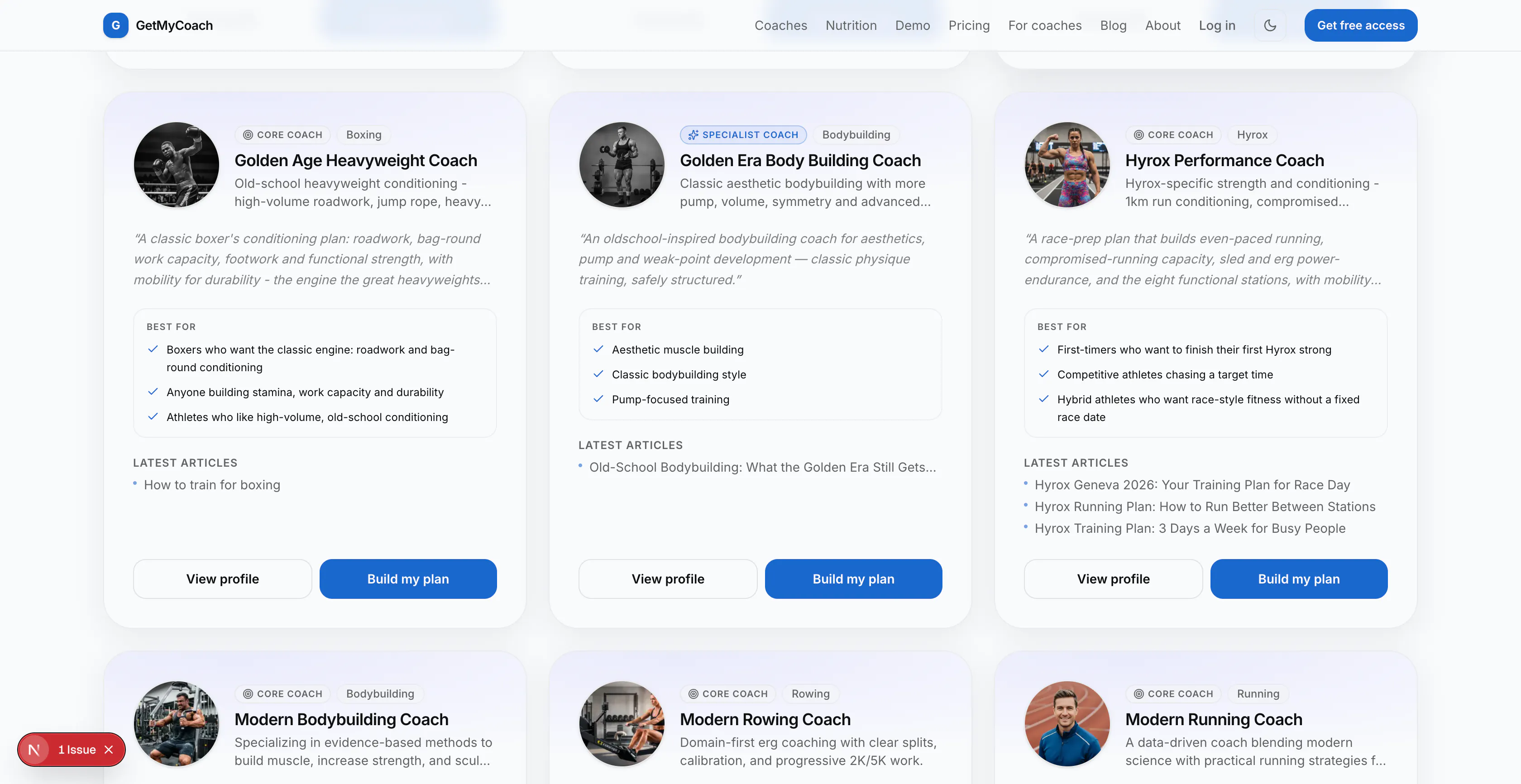Open the Golden Era Body Building Coach title
1521x784 pixels.
pos(800,161)
